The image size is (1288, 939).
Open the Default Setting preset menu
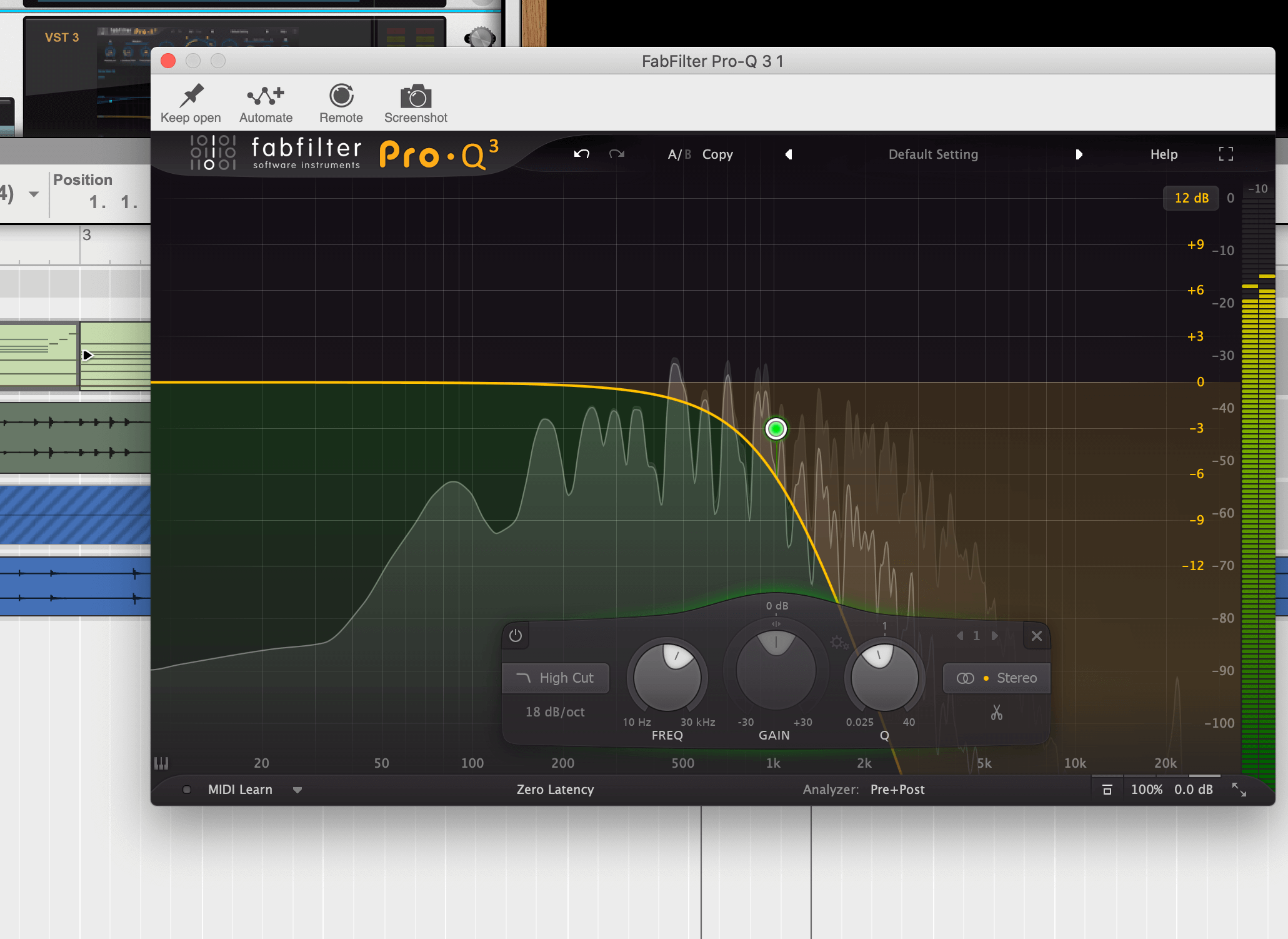coord(933,154)
